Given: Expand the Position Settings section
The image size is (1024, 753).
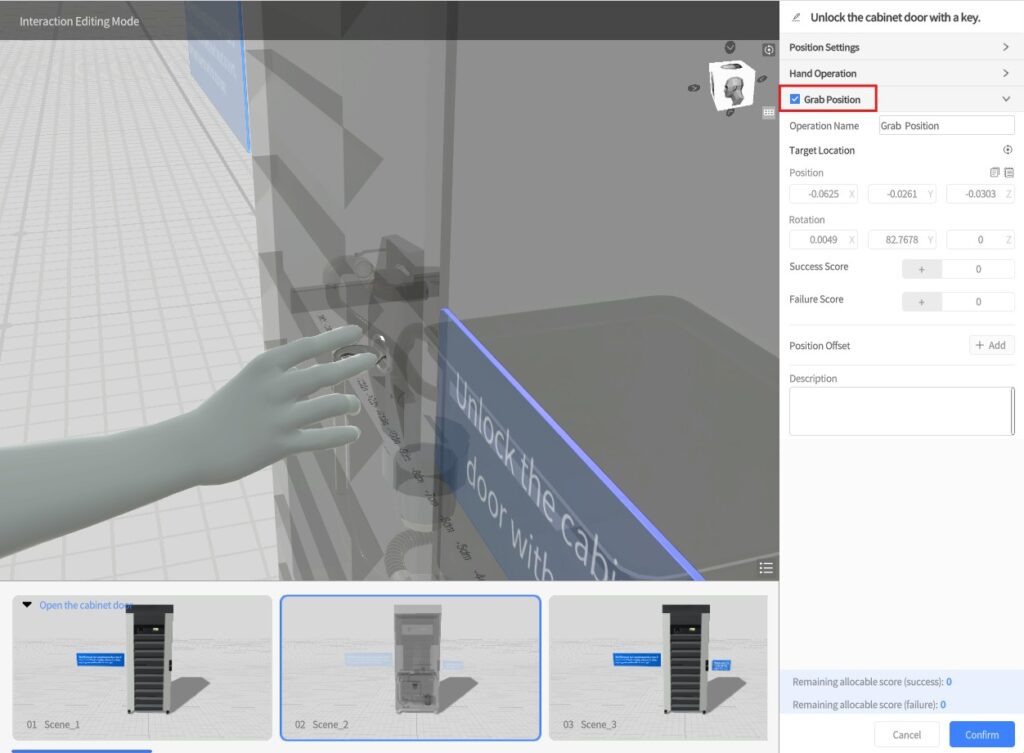Looking at the screenshot, I should [1006, 47].
